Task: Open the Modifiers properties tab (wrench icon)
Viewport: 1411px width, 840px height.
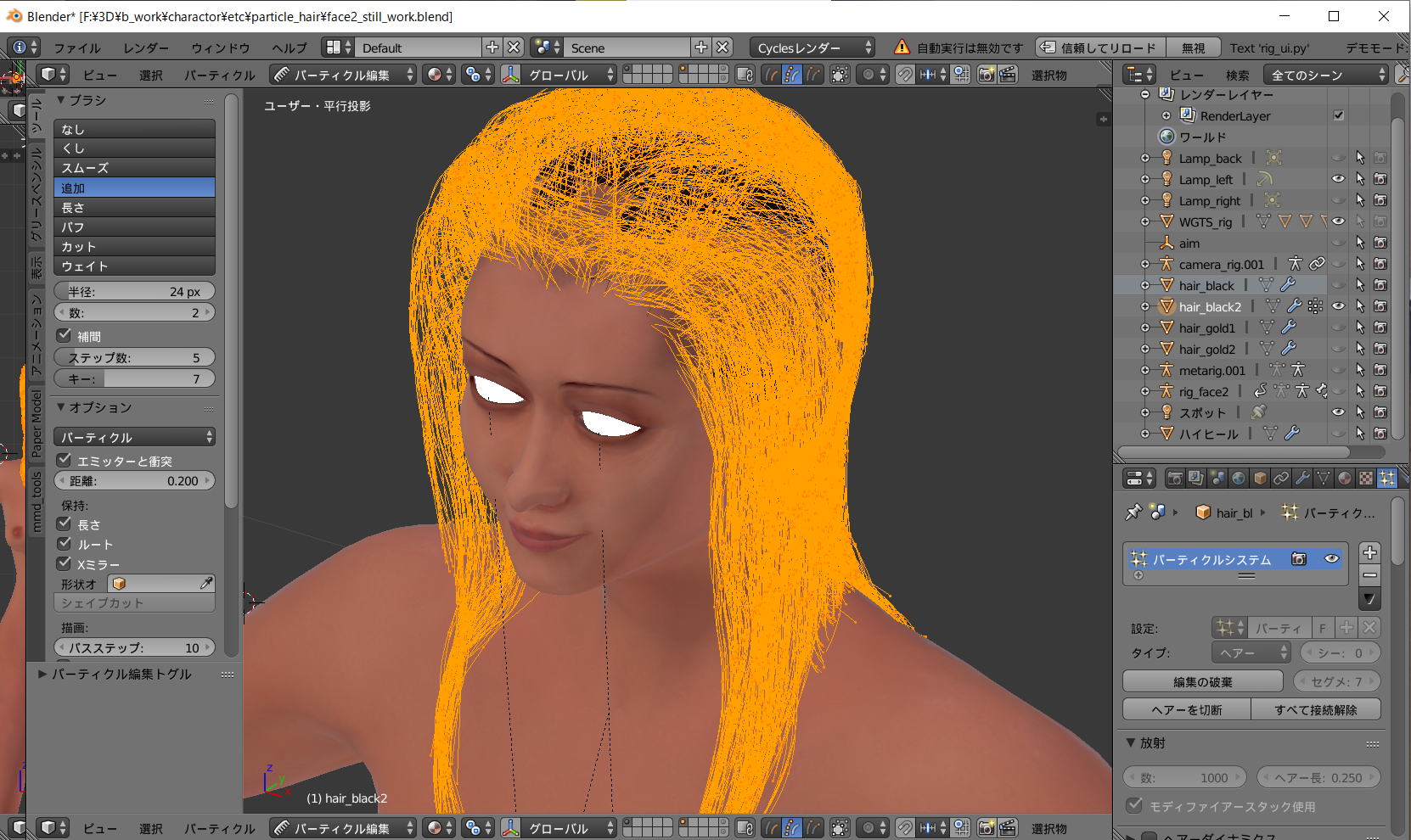Action: (x=1302, y=479)
